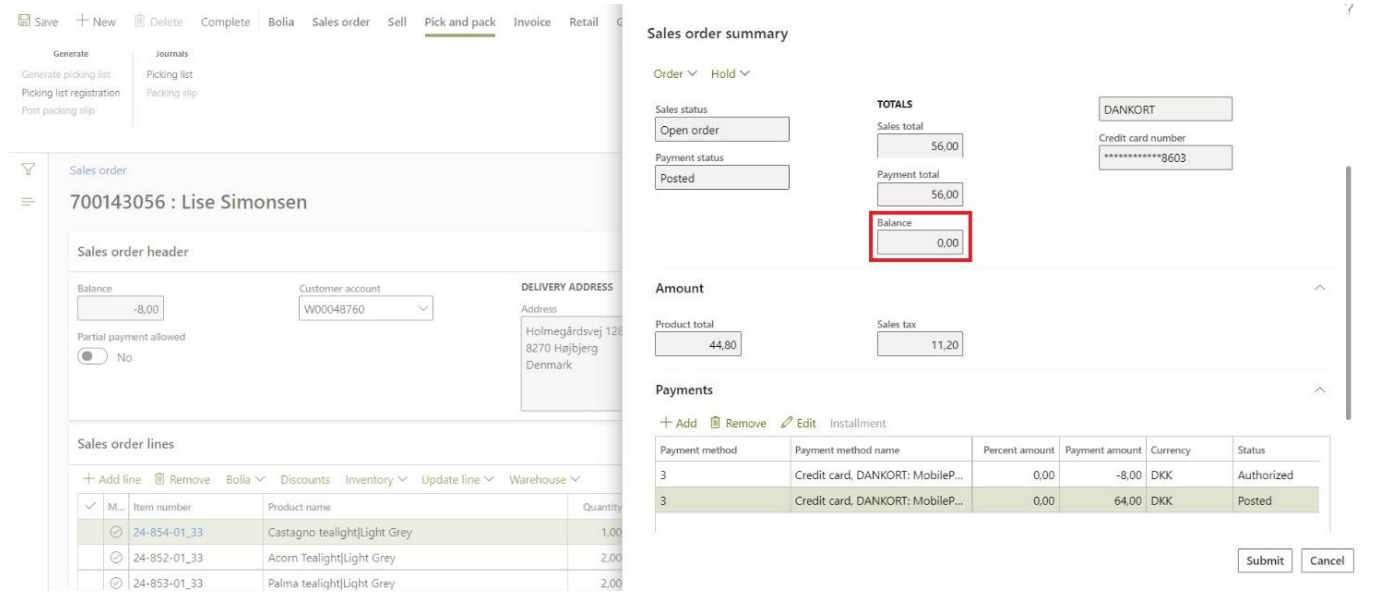Click the summary pane vertical scrollbar
Viewport: 1389px width, 611px height.
click(x=1348, y=290)
